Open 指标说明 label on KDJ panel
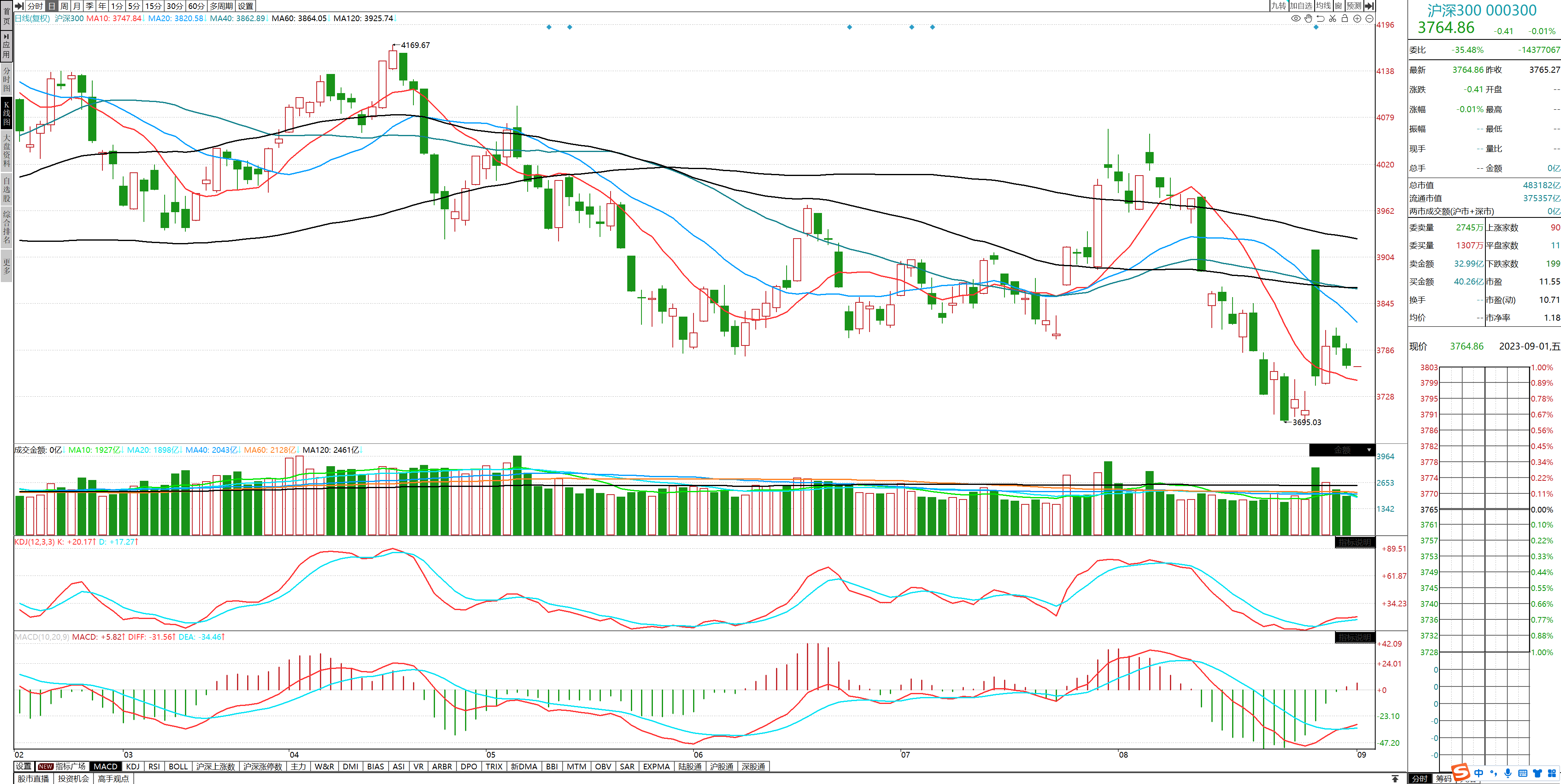The width and height of the screenshot is (1561, 784). [1354, 542]
